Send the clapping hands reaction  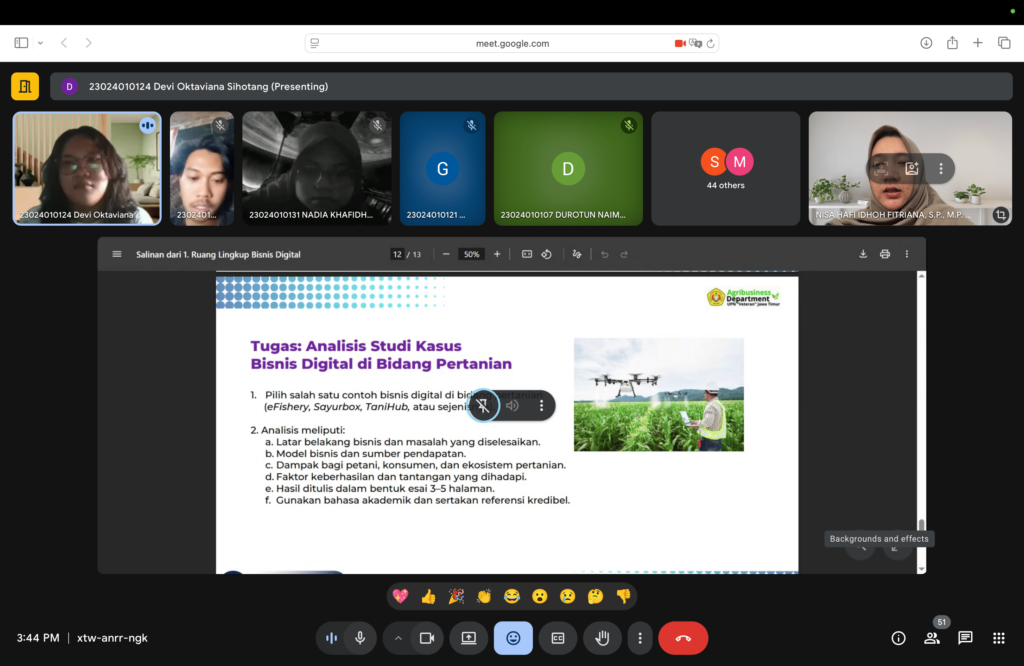pyautogui.click(x=484, y=596)
